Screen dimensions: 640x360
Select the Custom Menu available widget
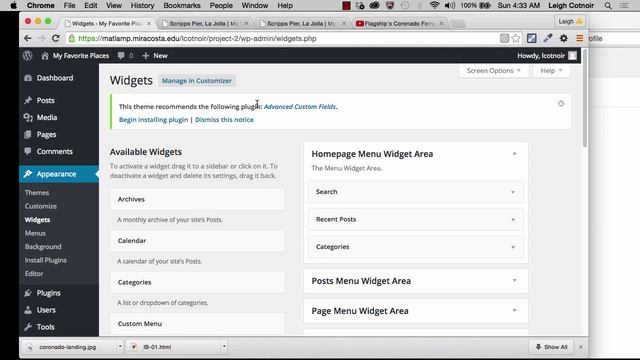coord(197,324)
